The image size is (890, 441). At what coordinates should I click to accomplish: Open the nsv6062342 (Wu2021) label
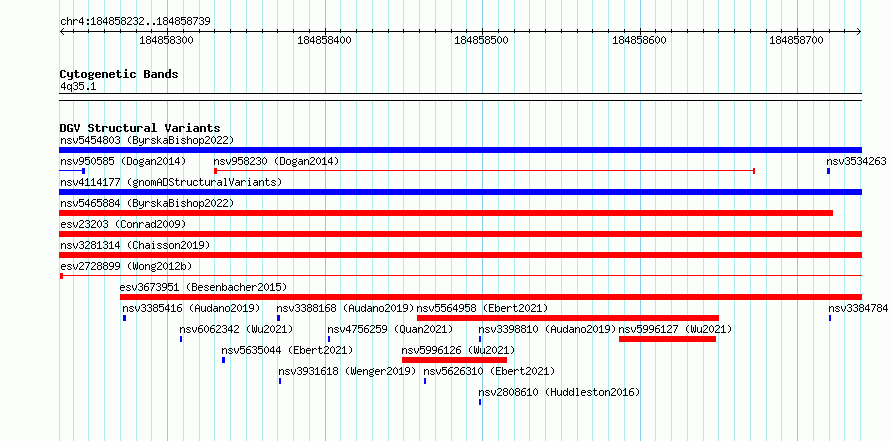(x=236, y=329)
